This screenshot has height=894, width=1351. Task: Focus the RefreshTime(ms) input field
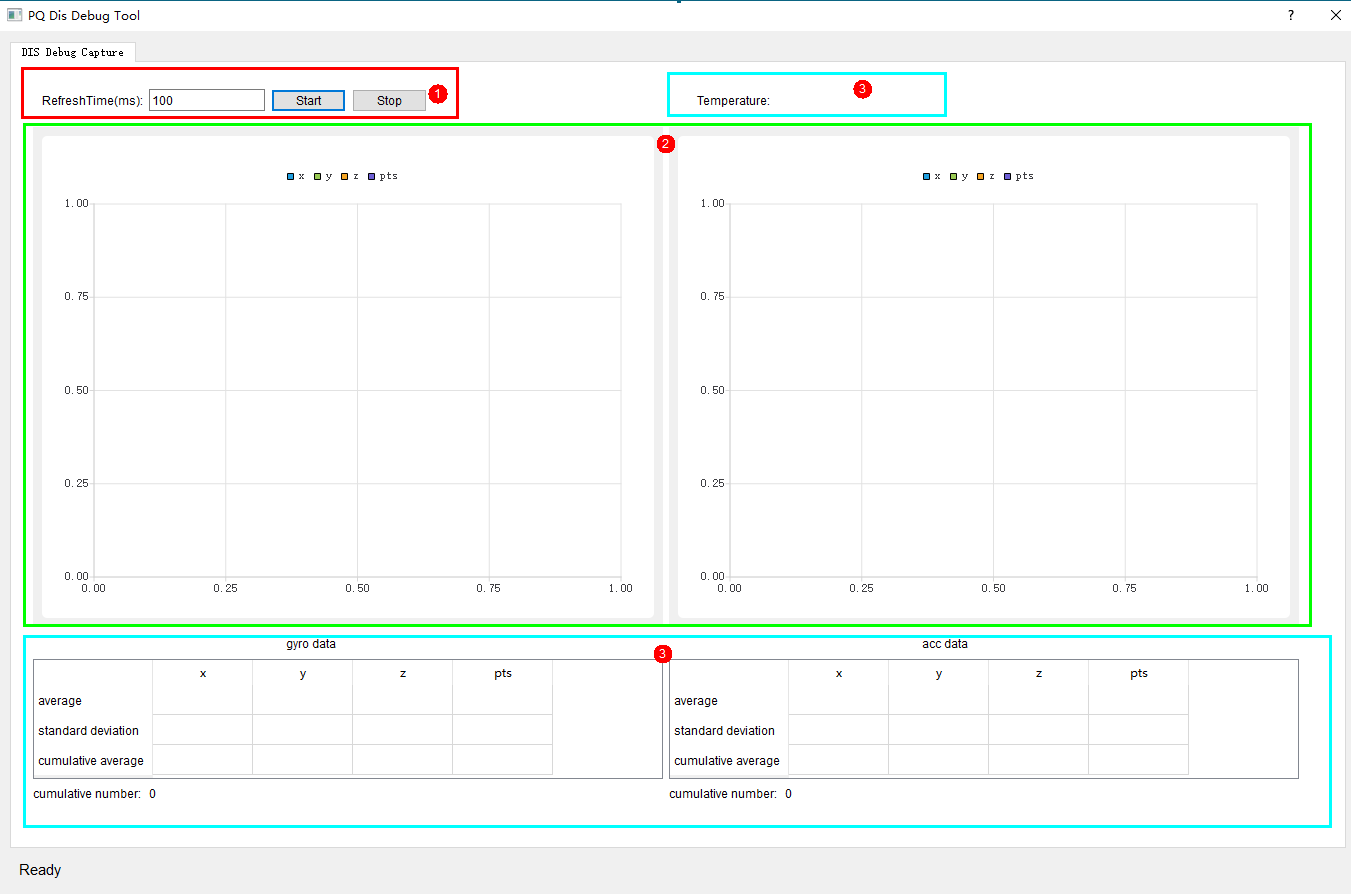(206, 100)
